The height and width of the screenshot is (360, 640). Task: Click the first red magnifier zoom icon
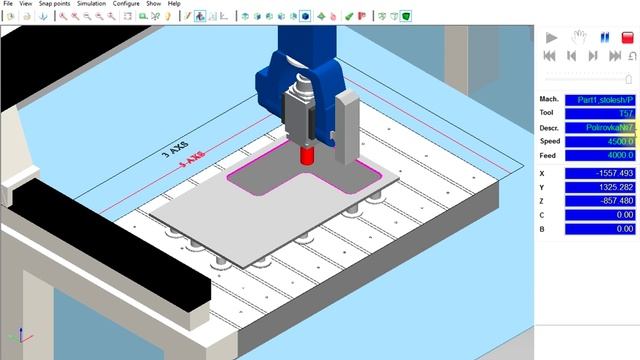(x=63, y=16)
